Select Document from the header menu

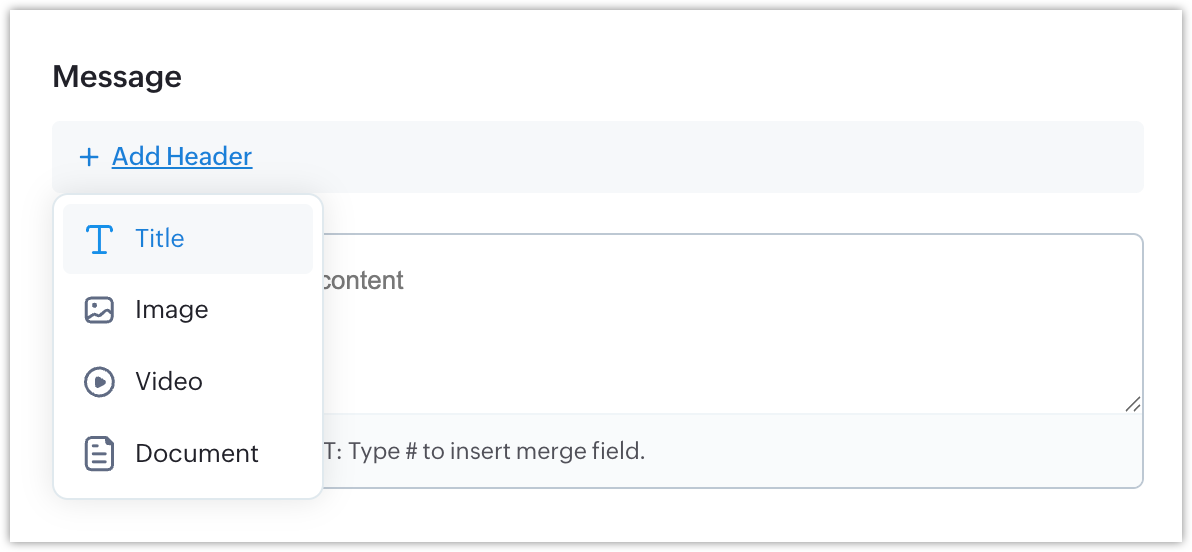pyautogui.click(x=197, y=454)
